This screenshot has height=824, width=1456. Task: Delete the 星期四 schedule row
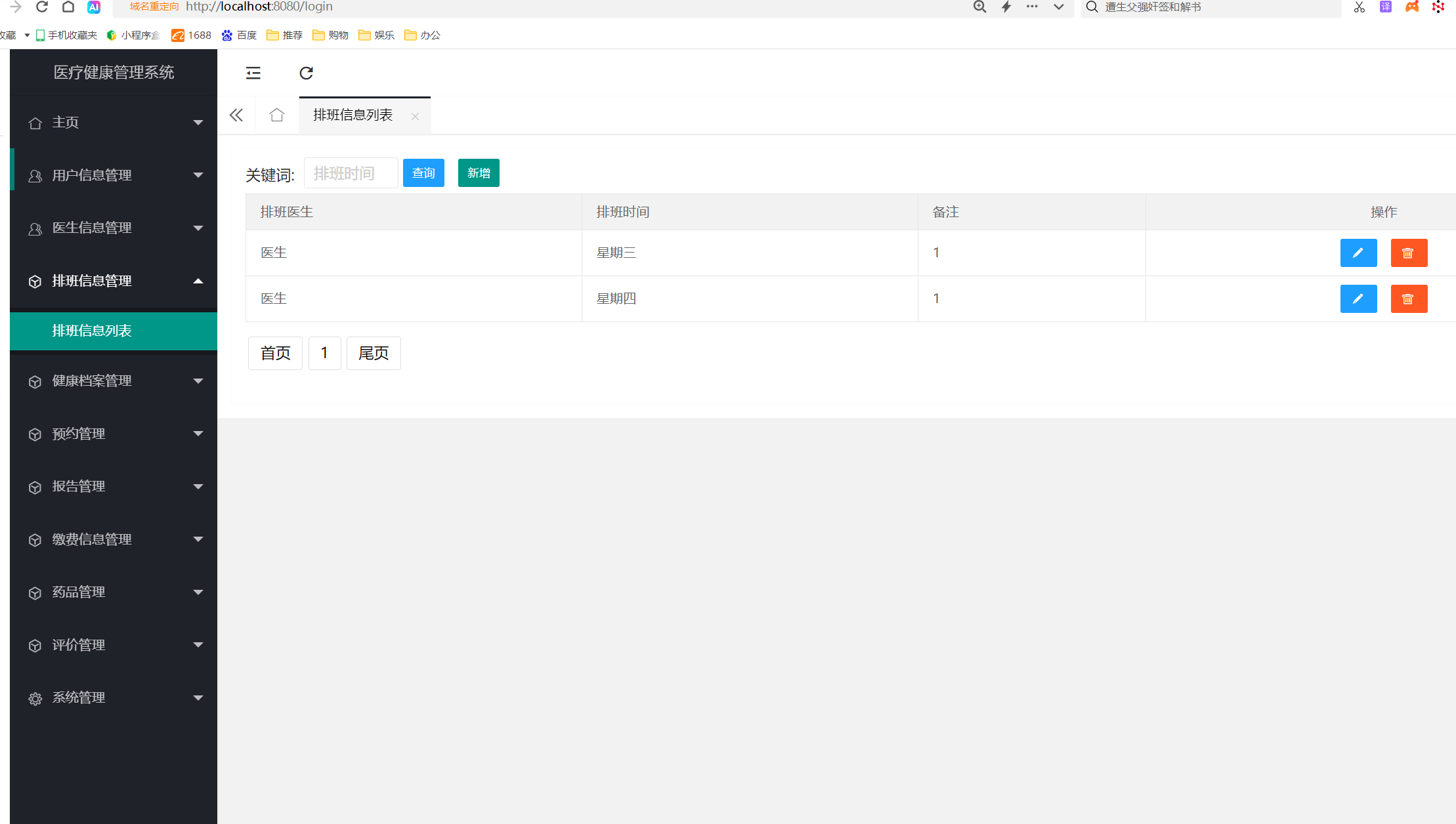pos(1409,299)
